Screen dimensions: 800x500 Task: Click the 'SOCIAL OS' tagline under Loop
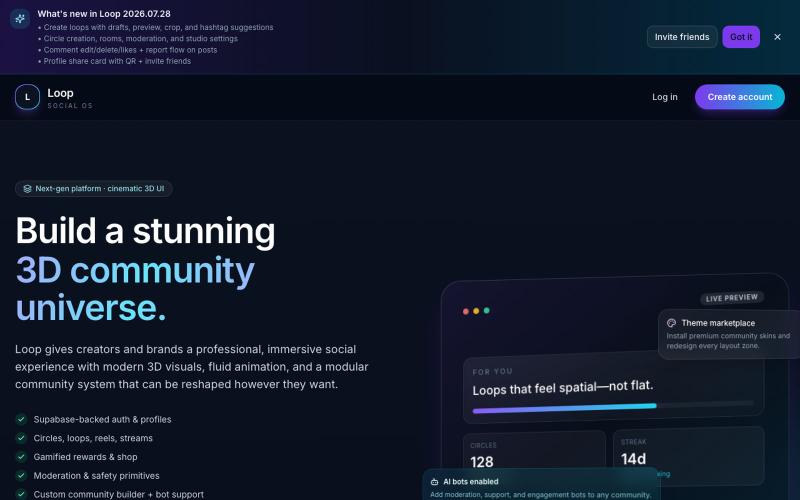click(x=70, y=106)
